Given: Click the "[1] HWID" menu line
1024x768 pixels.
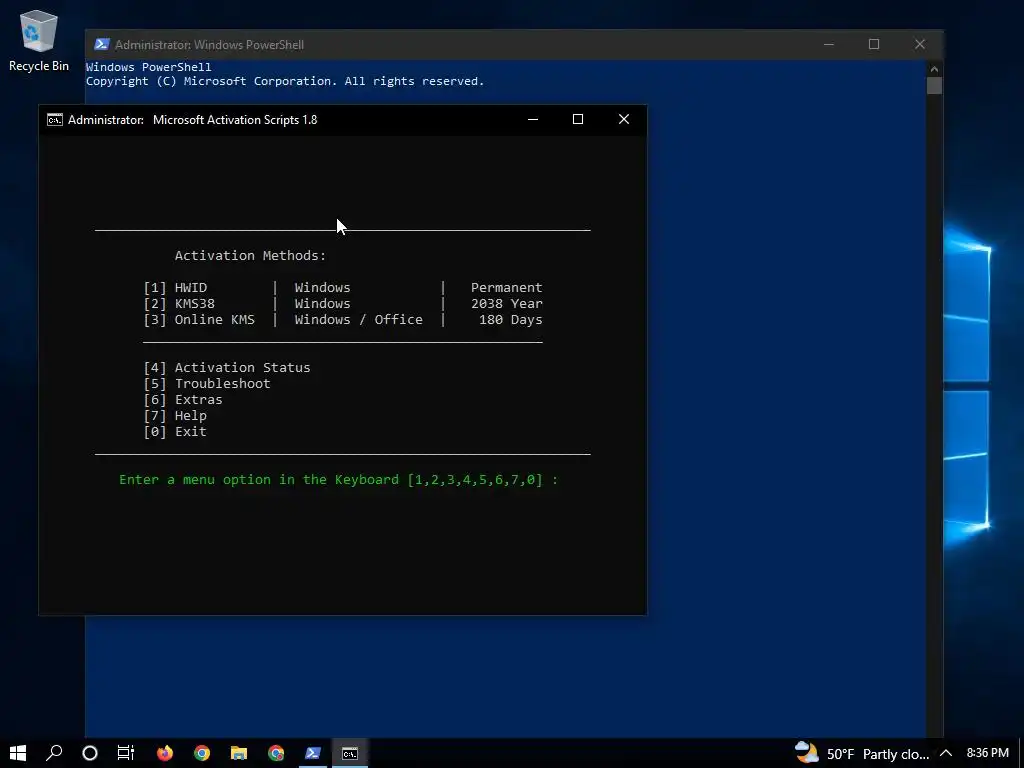Looking at the screenshot, I should [x=343, y=287].
